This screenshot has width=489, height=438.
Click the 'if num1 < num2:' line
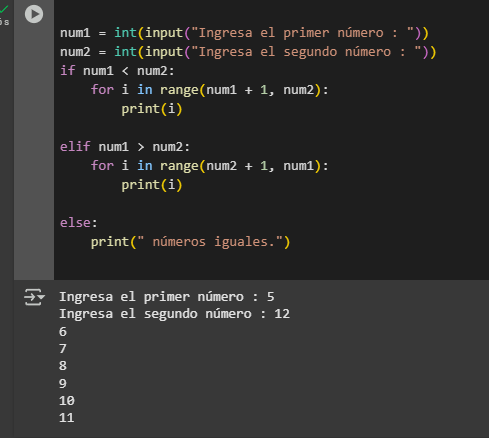tap(117, 71)
